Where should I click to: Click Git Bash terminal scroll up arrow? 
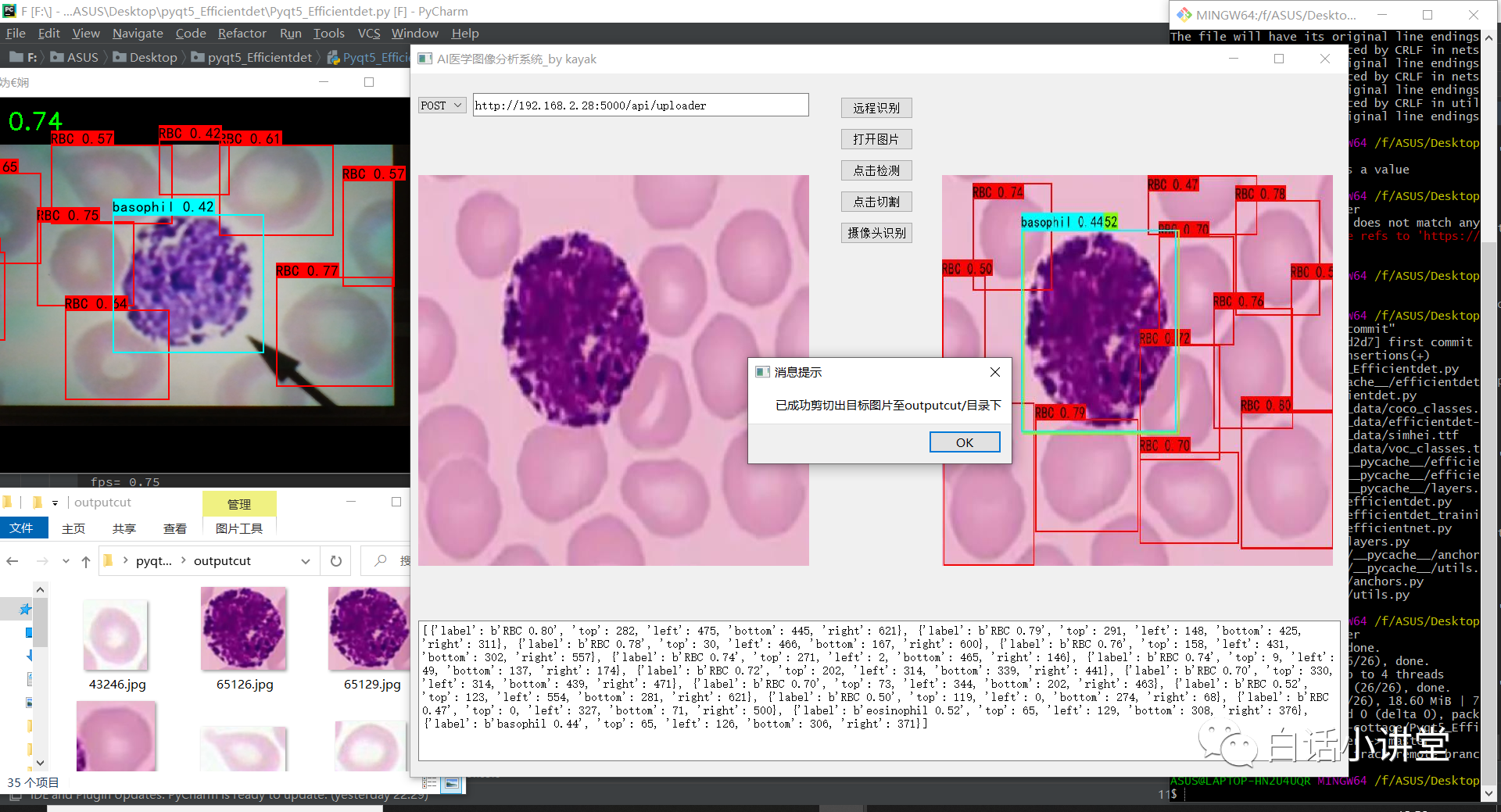[x=1488, y=37]
